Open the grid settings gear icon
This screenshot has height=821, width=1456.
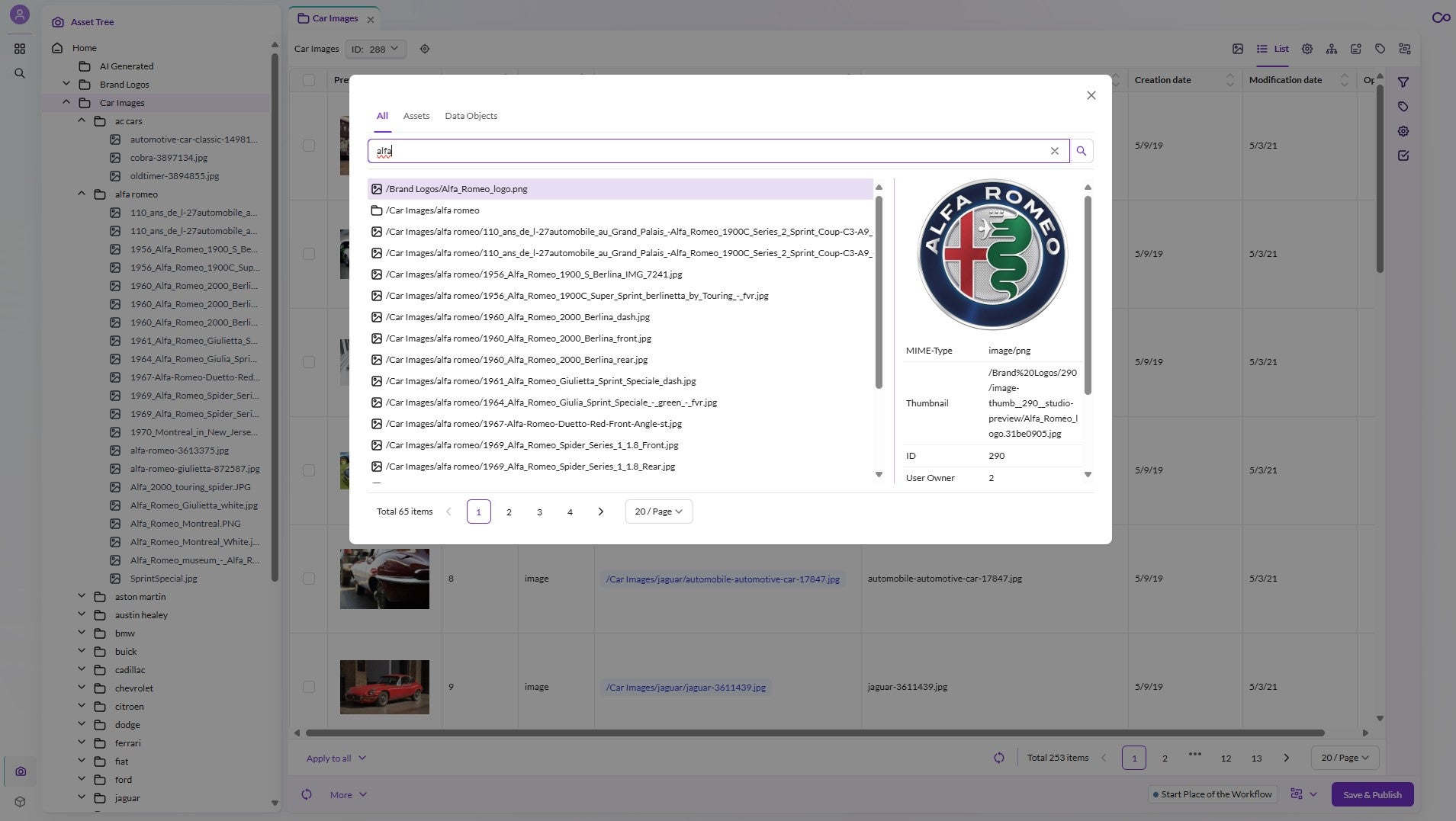1307,49
